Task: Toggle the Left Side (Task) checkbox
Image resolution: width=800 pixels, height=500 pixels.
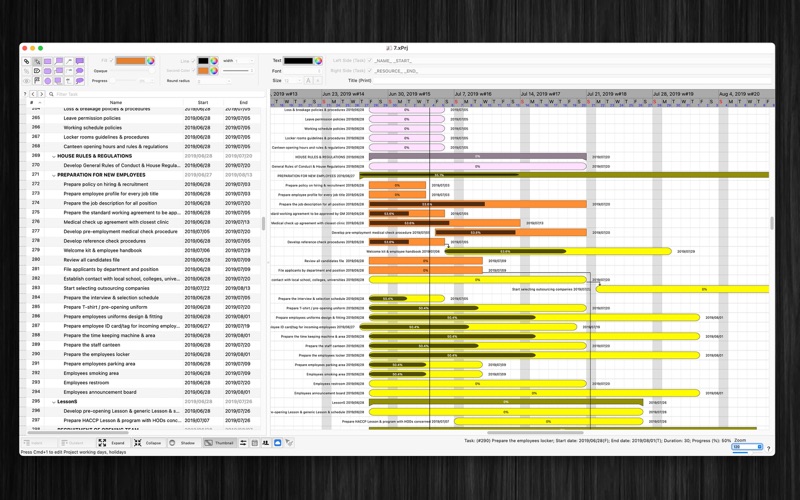Action: [x=370, y=61]
